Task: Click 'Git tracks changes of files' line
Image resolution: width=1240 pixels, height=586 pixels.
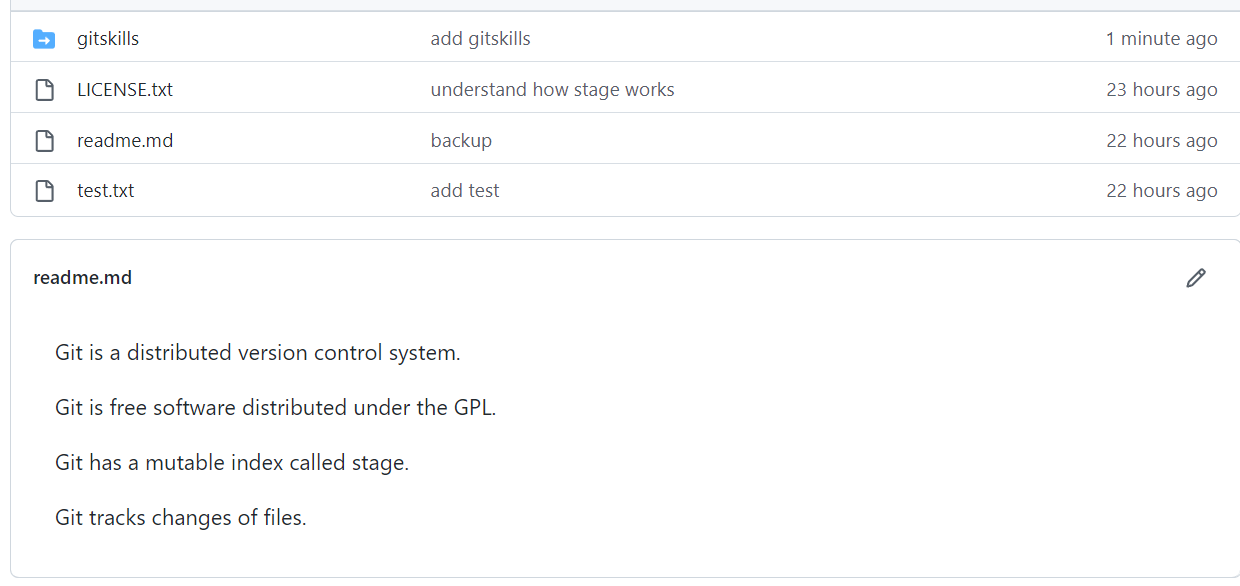Action: (x=181, y=518)
